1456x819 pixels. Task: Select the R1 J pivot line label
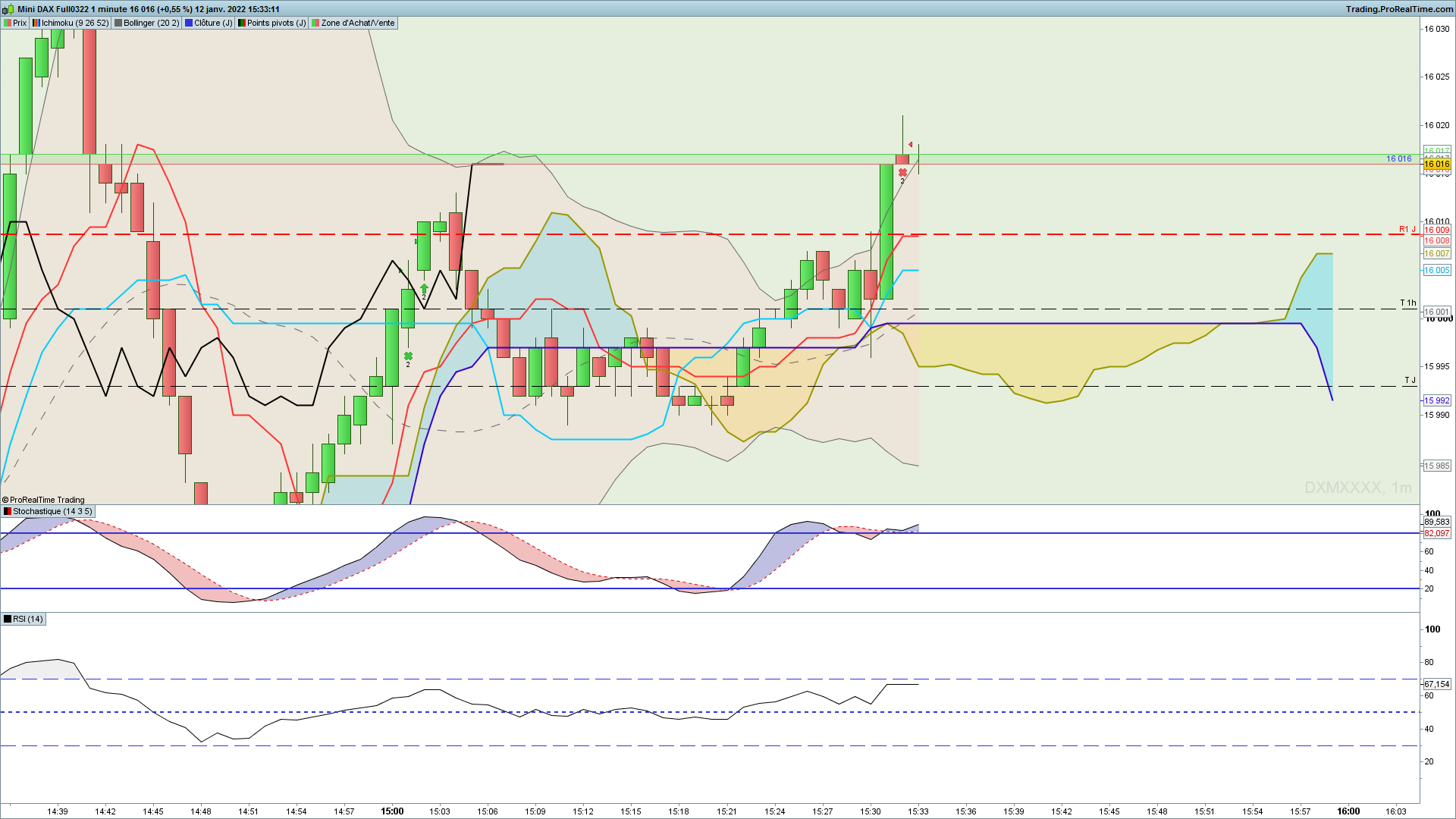[1407, 229]
